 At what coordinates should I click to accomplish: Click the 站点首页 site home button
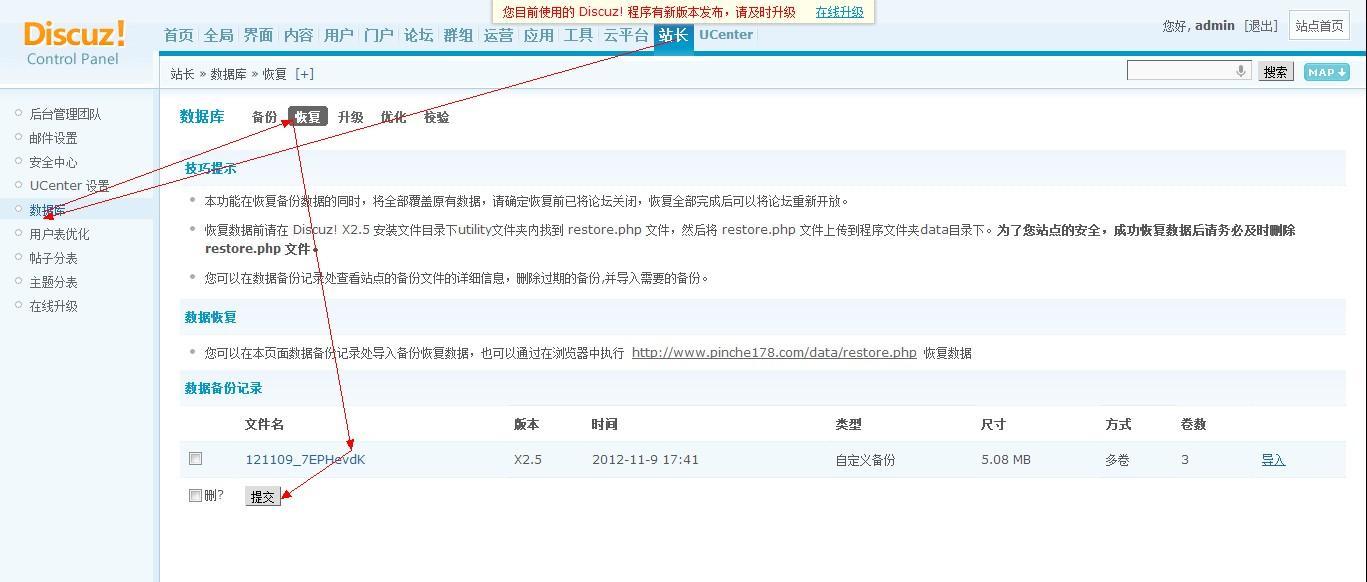coord(1319,26)
